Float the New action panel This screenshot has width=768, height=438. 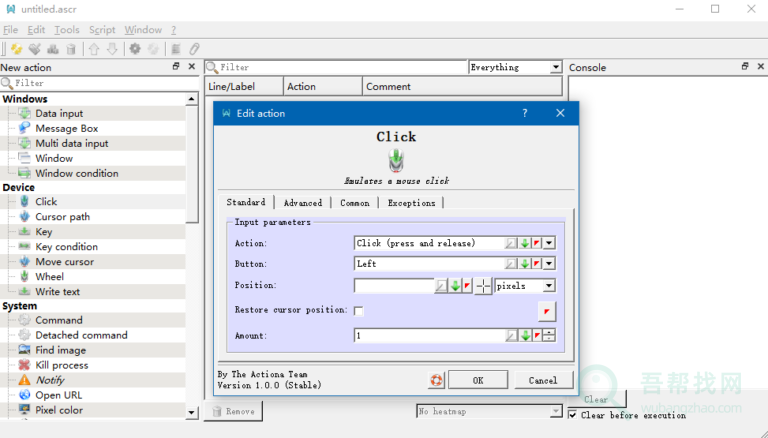(177, 67)
